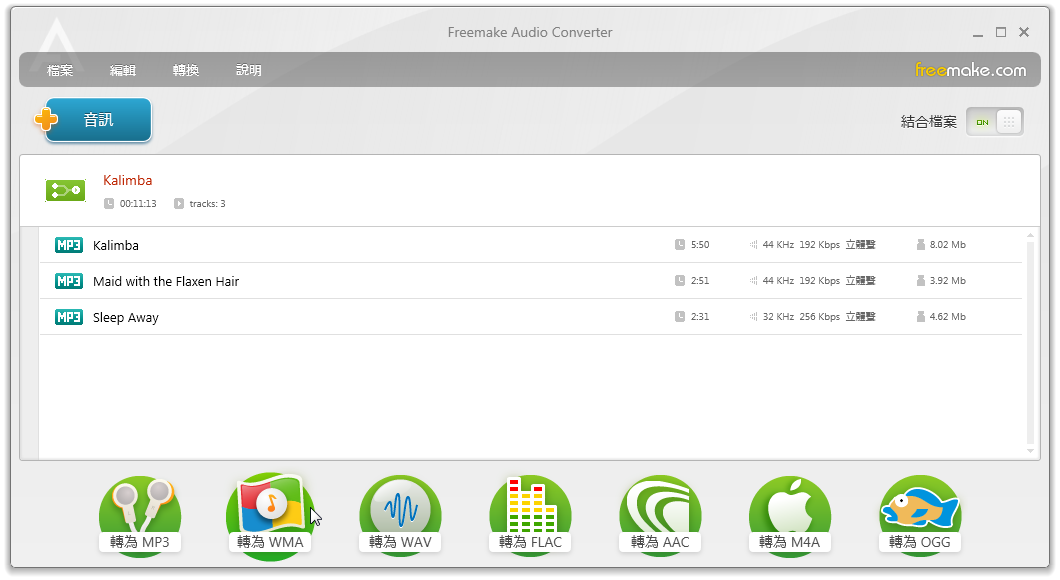This screenshot has height=580, width=1060.
Task: Open the 編輯 menu
Action: pyautogui.click(x=122, y=70)
